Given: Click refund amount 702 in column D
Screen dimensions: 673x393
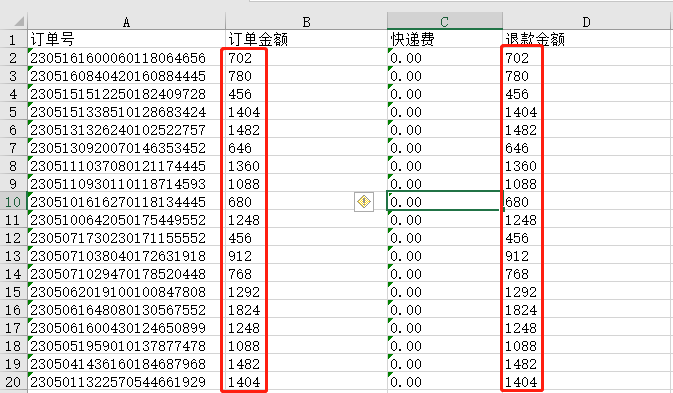Looking at the screenshot, I should coord(586,57).
